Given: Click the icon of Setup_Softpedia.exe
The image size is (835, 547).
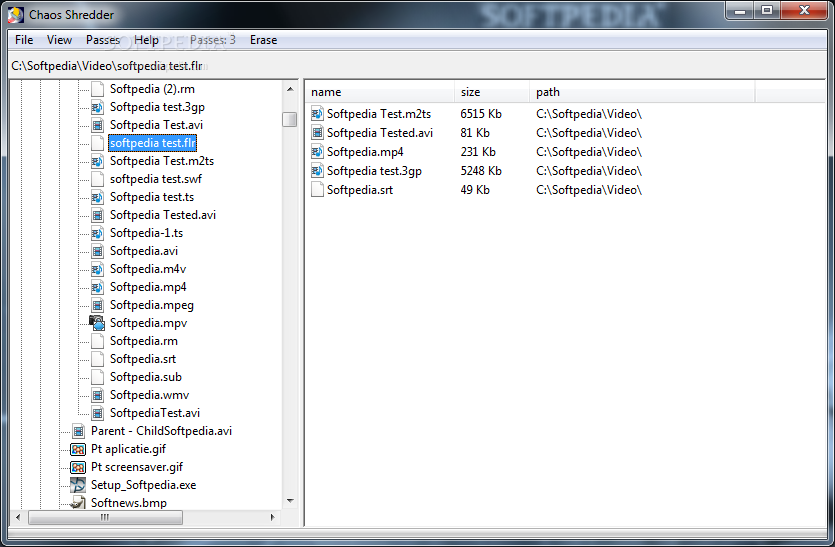Looking at the screenshot, I should pyautogui.click(x=78, y=485).
